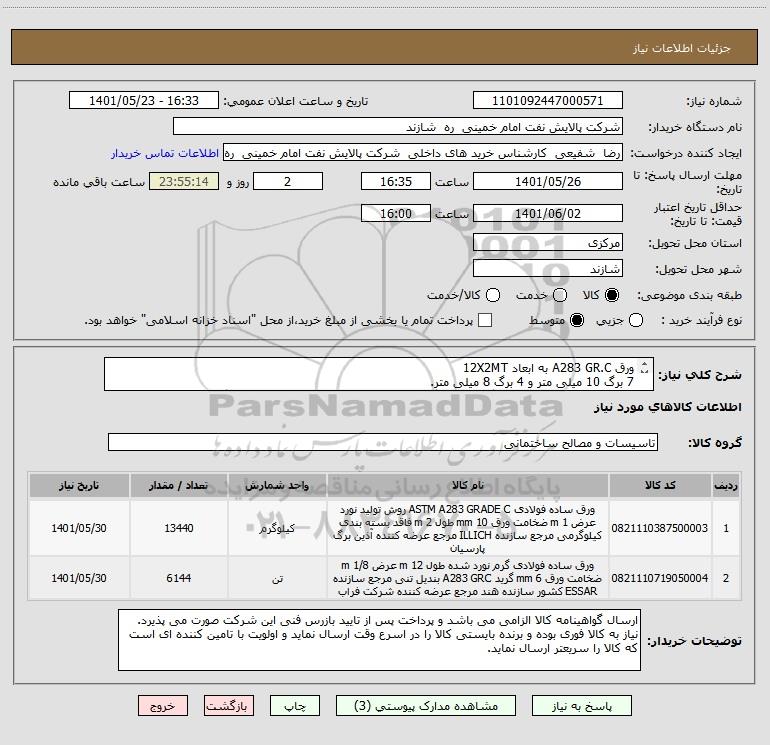Click the کد کالا column header
Viewport: 770px width, 745px height.
pyautogui.click(x=660, y=485)
